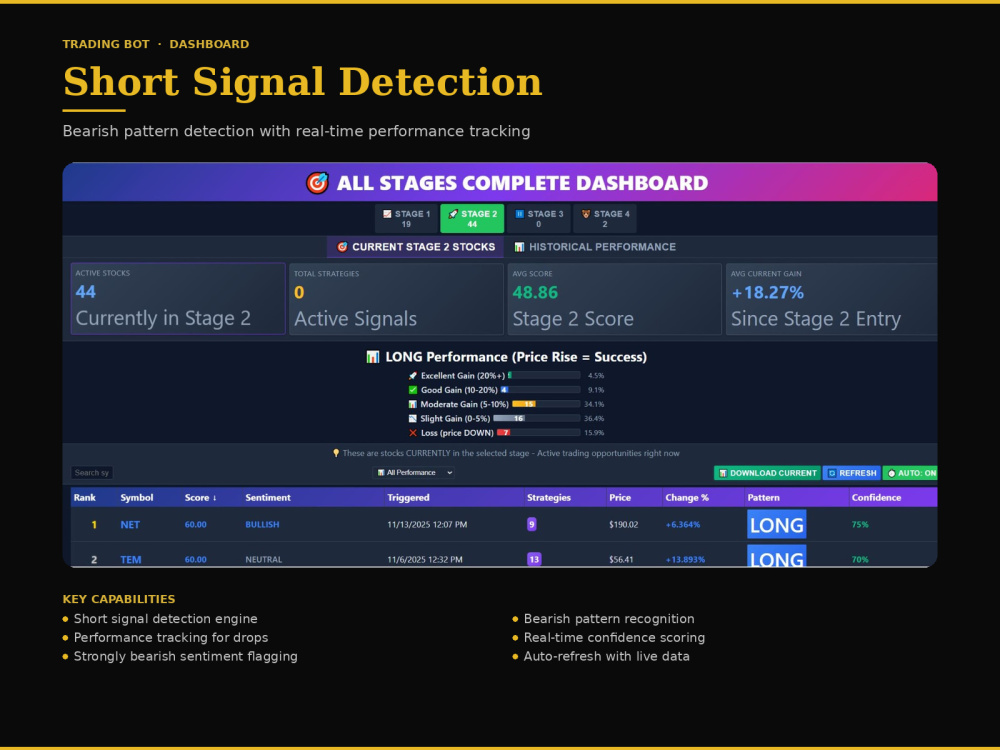This screenshot has width=1000, height=750.
Task: Open the Stage 1 tab
Action: pyautogui.click(x=406, y=219)
